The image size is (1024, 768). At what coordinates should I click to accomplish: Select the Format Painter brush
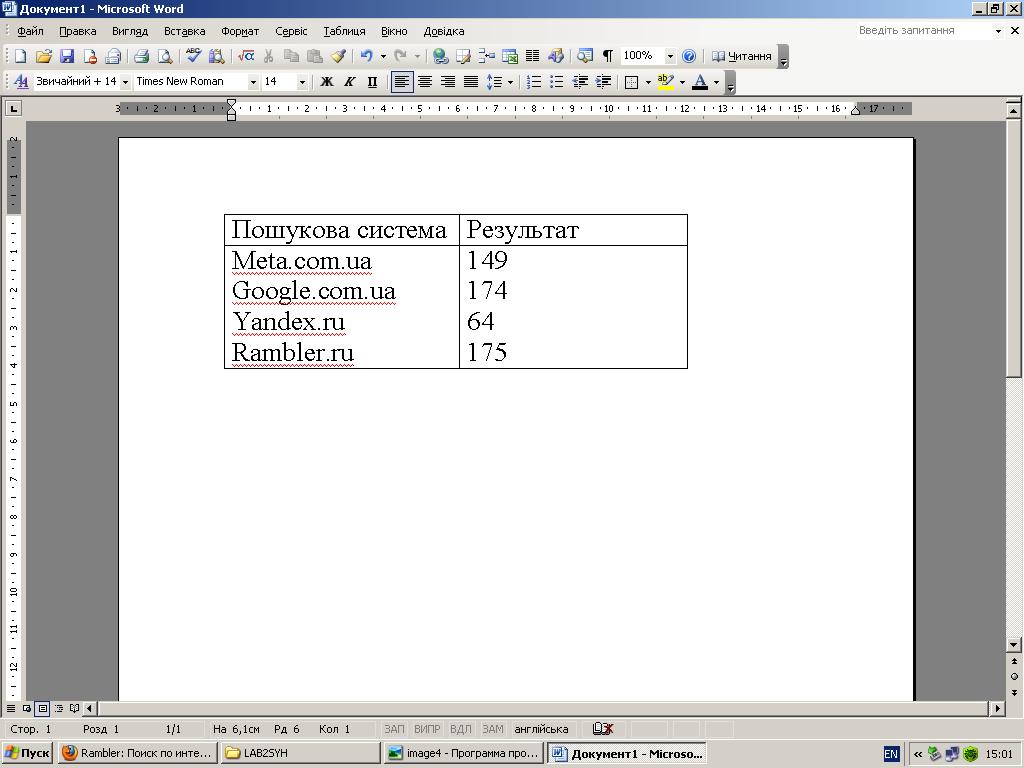tap(338, 56)
